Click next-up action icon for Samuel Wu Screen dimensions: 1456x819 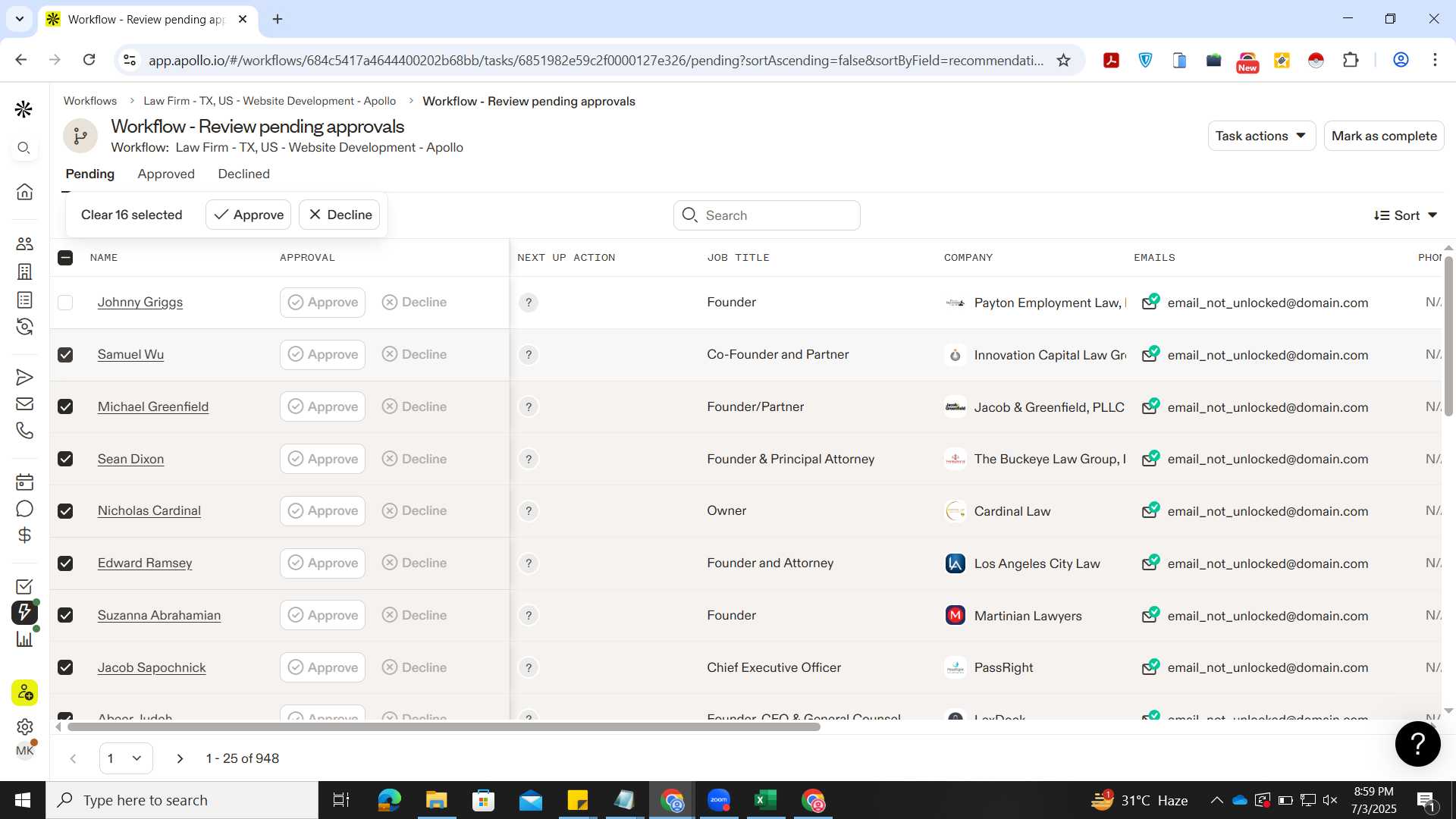click(529, 355)
